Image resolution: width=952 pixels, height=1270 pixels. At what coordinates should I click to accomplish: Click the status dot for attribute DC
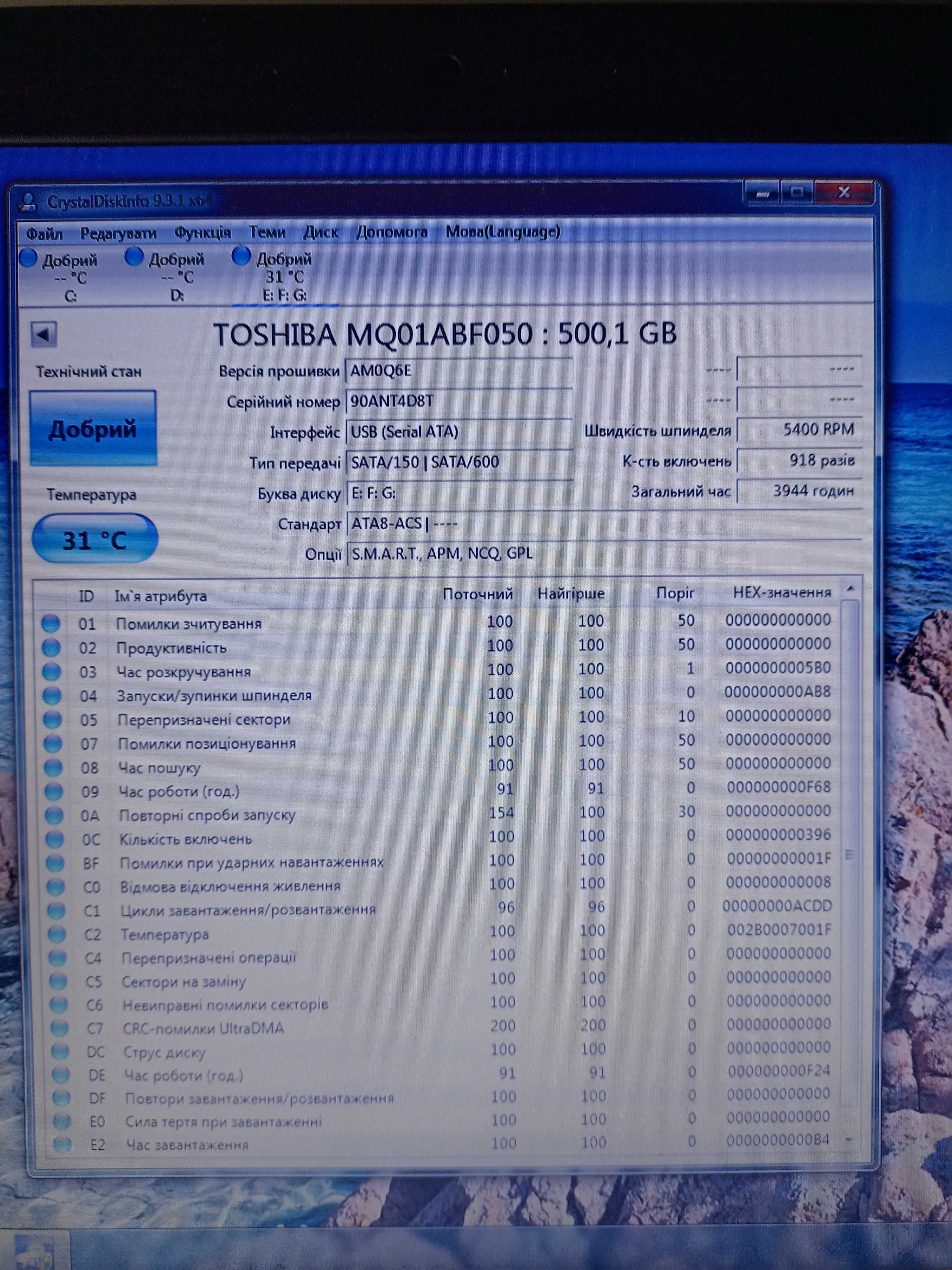(x=60, y=1051)
